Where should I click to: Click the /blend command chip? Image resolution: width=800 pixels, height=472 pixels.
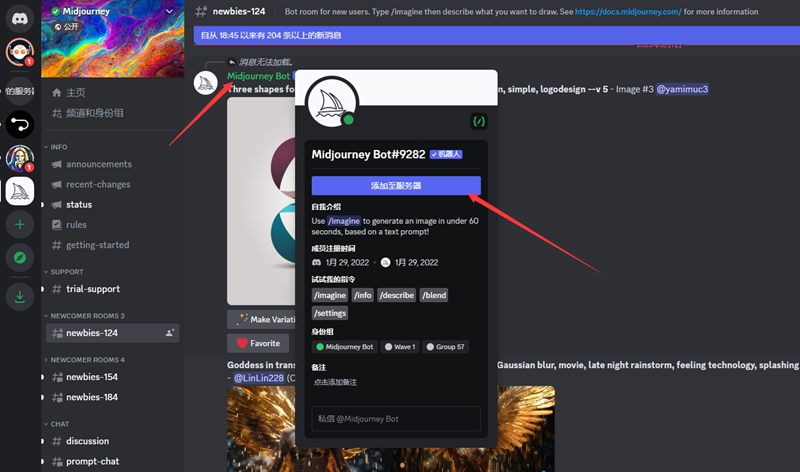pos(434,295)
